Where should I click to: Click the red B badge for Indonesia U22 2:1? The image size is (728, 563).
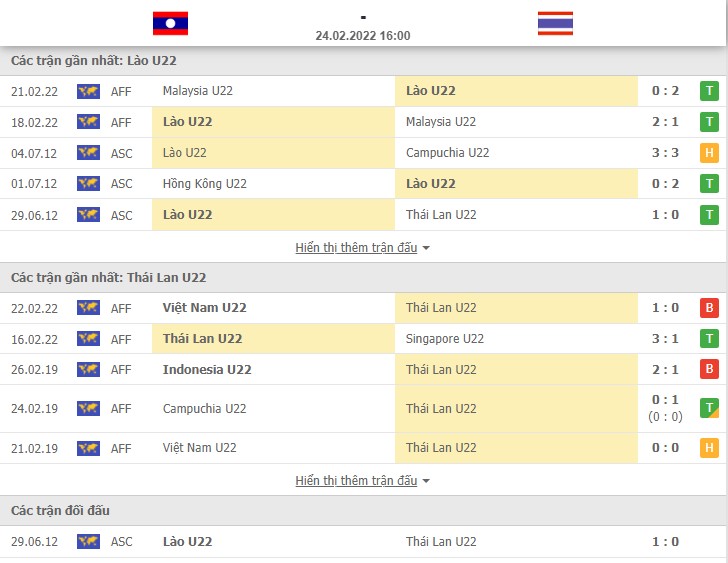[x=709, y=369]
